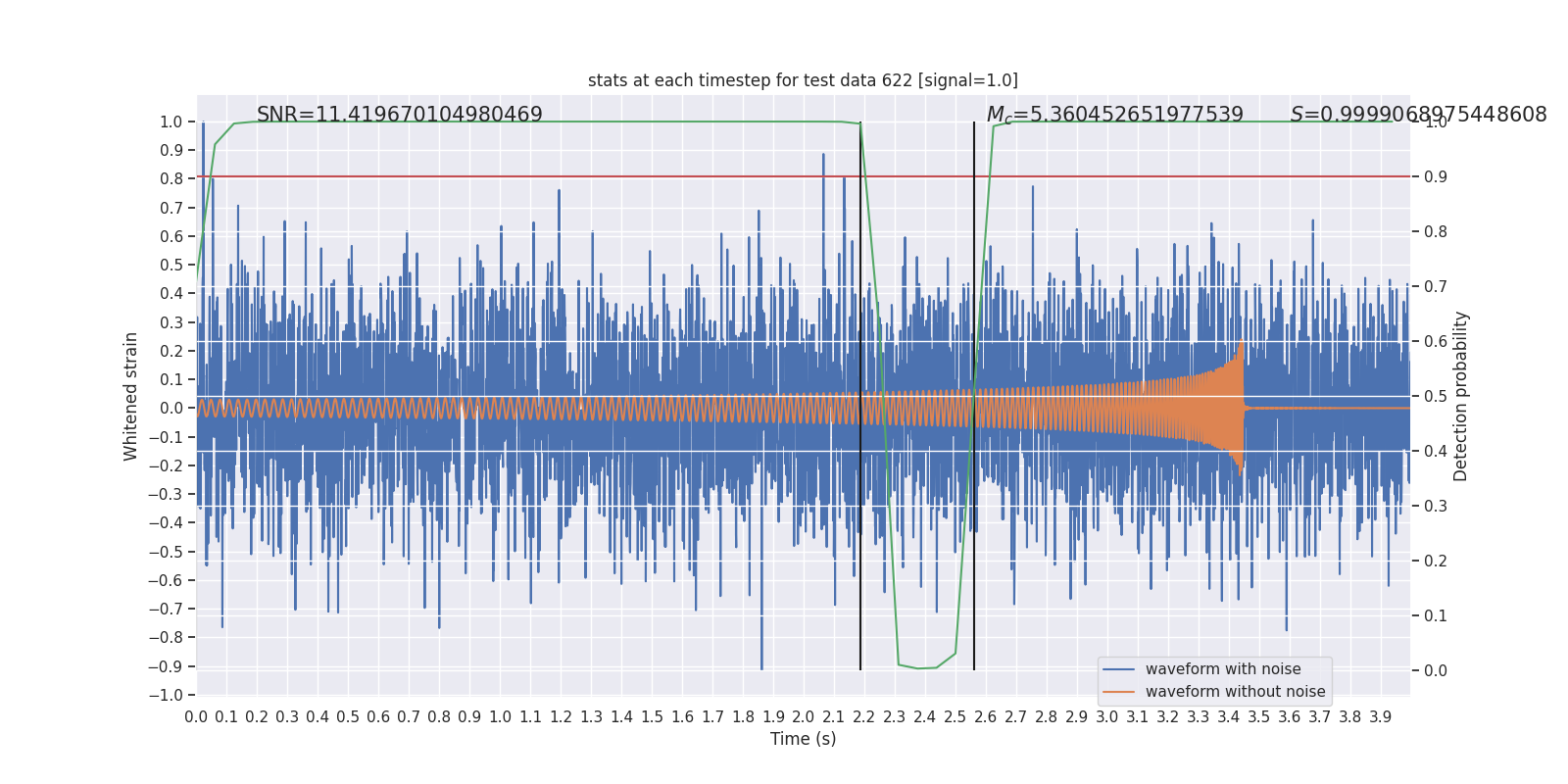The width and height of the screenshot is (1568, 784).
Task: Click the 0.8 tick on the strain axis
Action: click(171, 179)
